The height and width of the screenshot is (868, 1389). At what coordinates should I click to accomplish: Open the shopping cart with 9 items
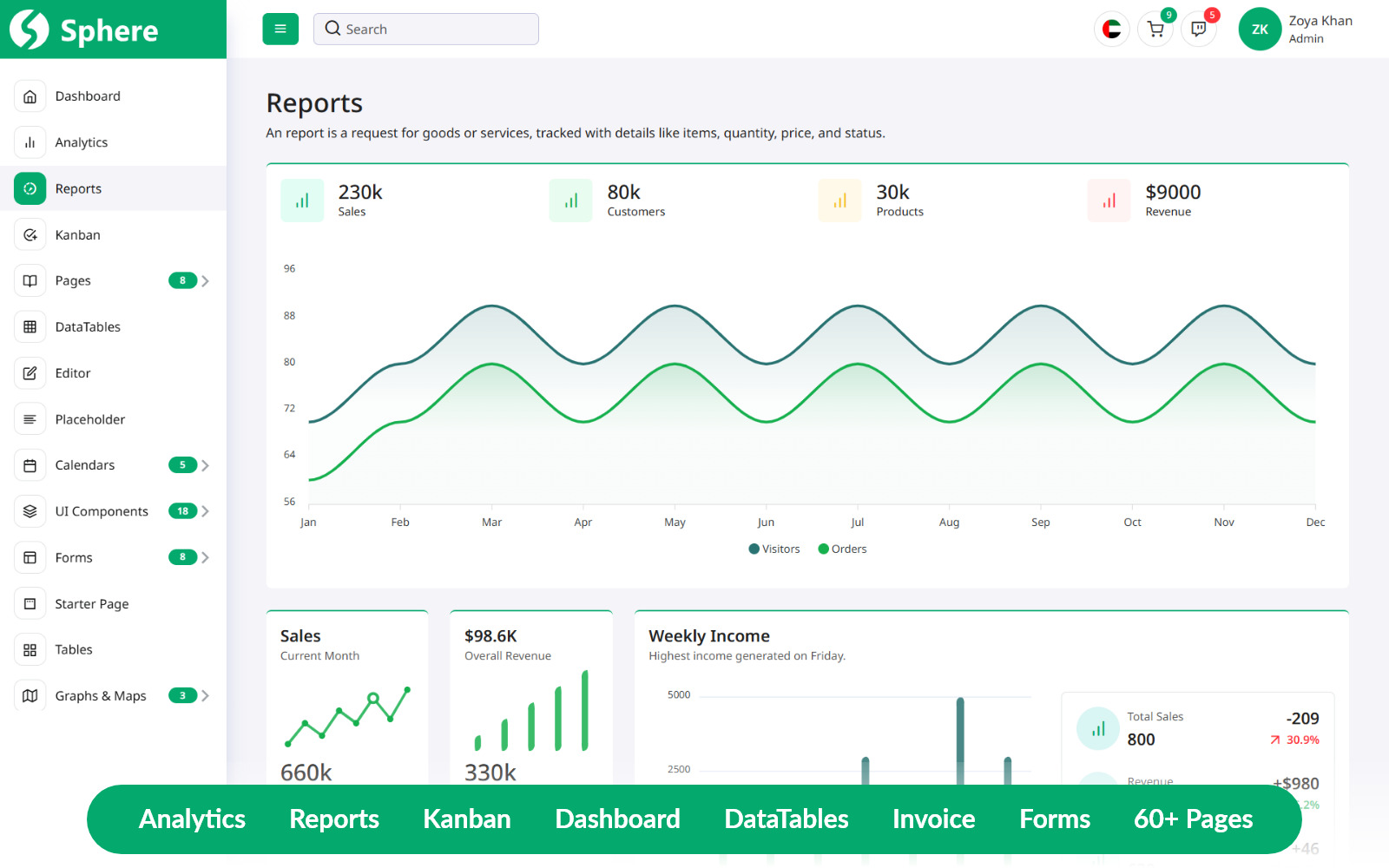1155,29
